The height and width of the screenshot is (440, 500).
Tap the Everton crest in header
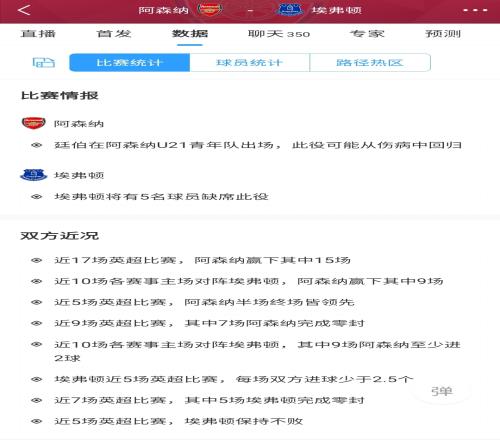pos(290,9)
